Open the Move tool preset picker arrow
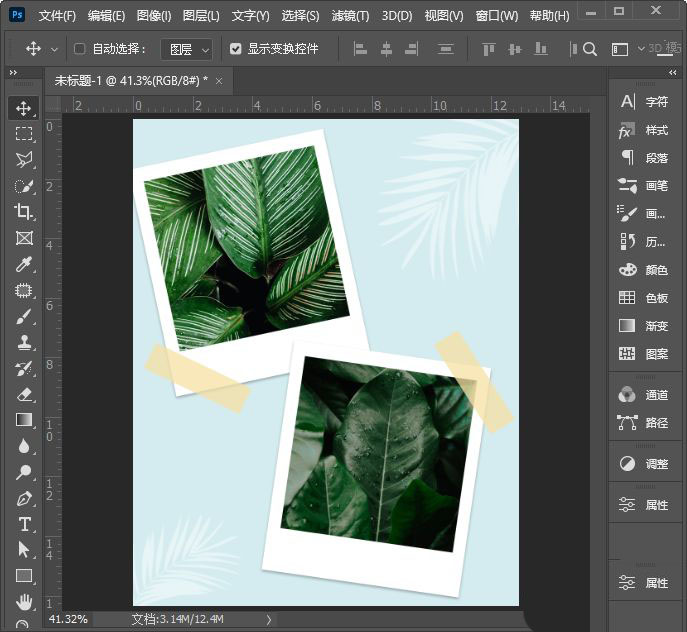 54,49
